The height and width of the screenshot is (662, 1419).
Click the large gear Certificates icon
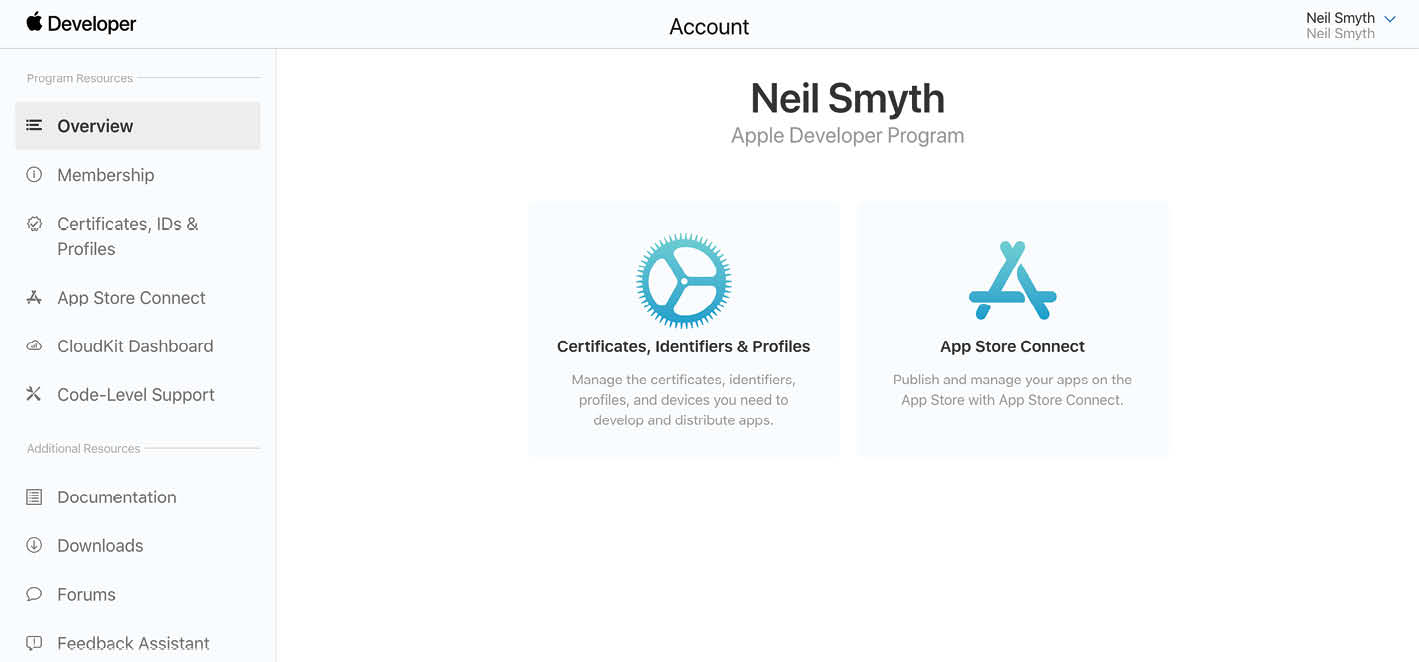(684, 281)
